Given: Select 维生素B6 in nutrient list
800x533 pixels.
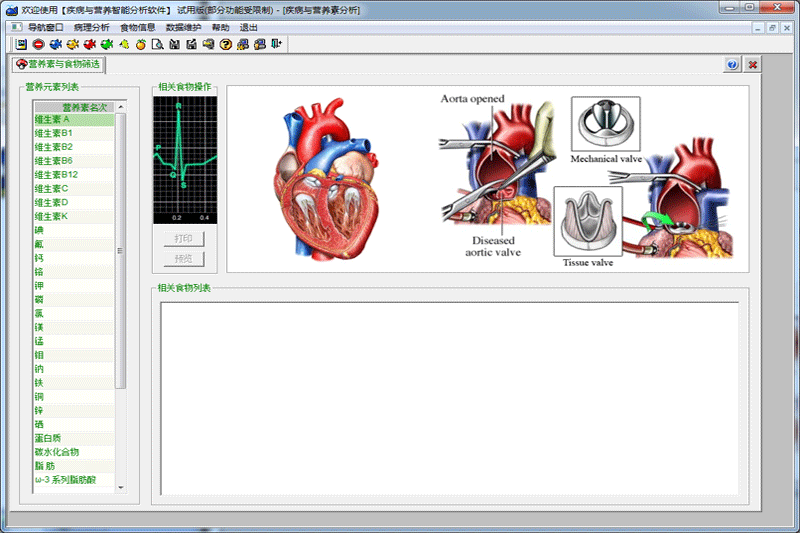Looking at the screenshot, I should pyautogui.click(x=74, y=161).
